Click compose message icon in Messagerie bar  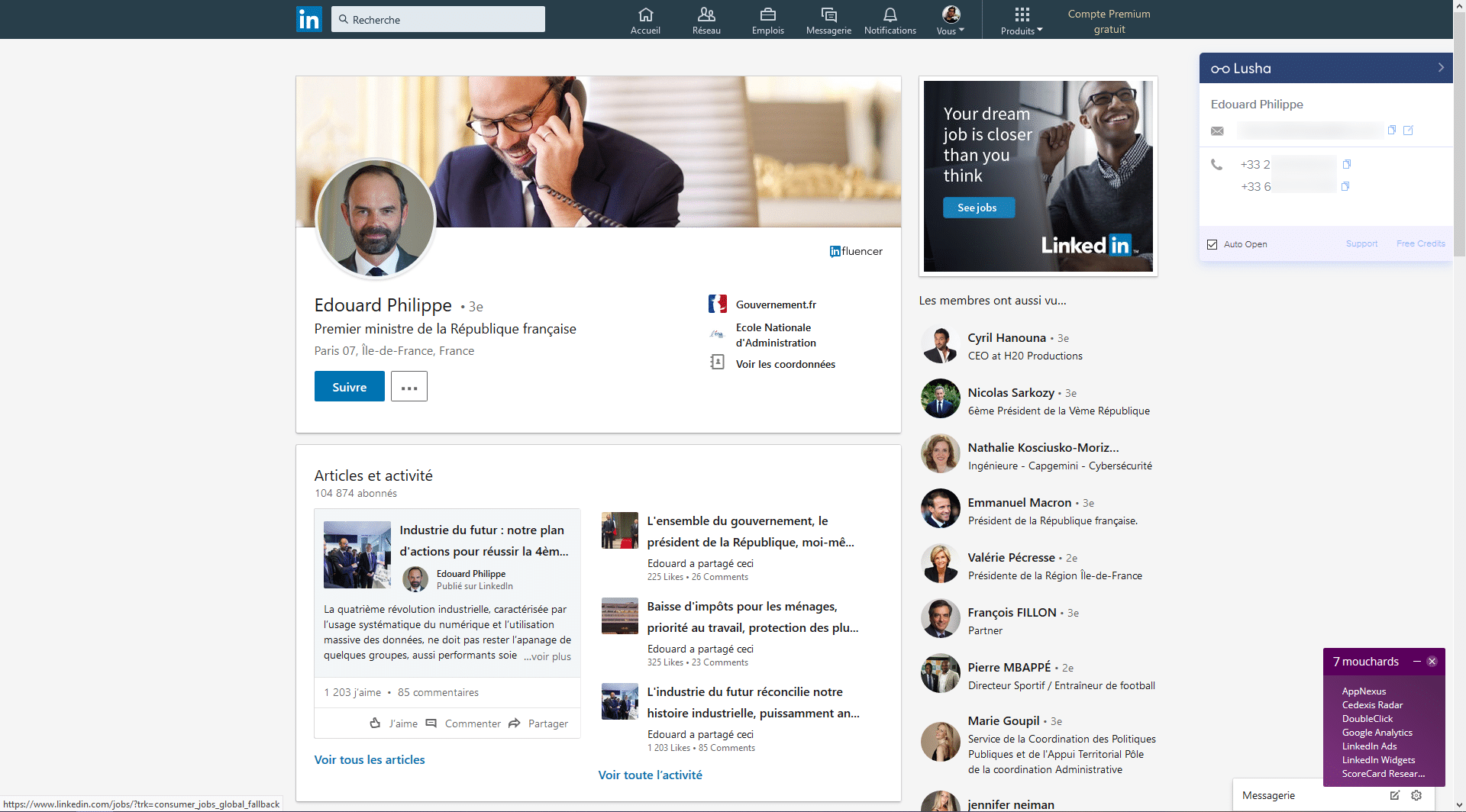[x=1394, y=795]
